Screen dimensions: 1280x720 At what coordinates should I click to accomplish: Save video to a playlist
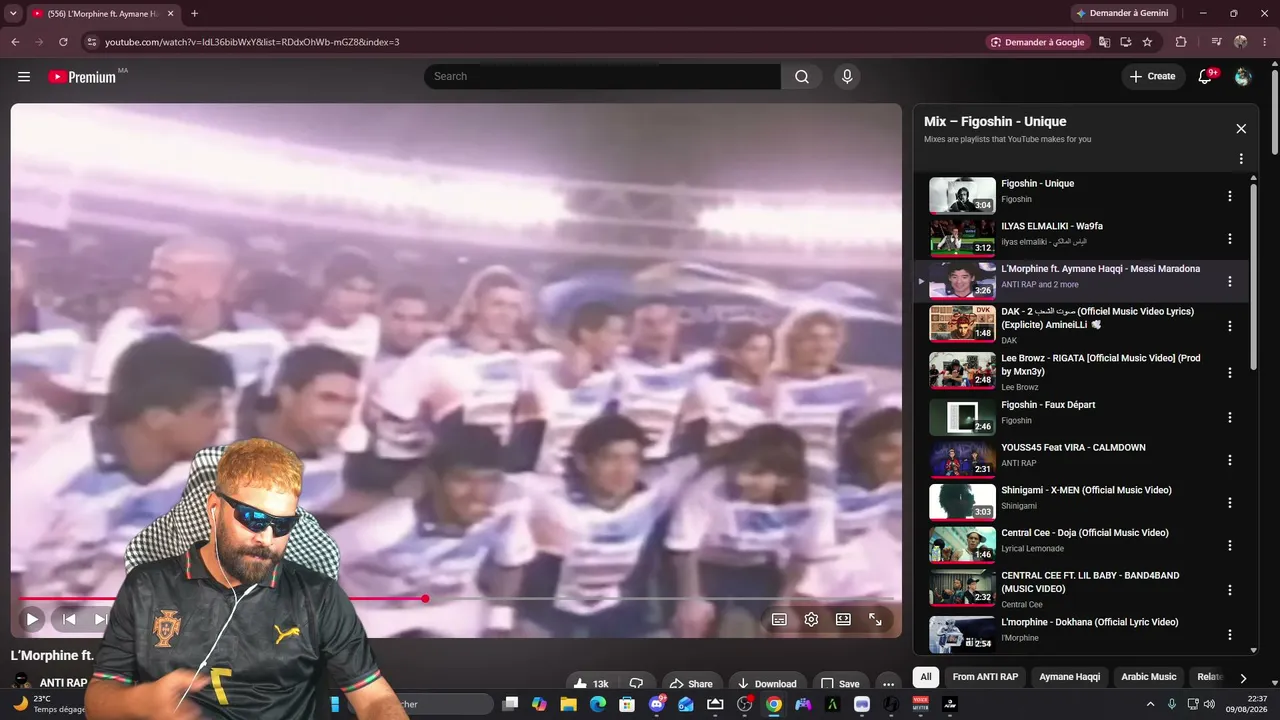pos(840,684)
